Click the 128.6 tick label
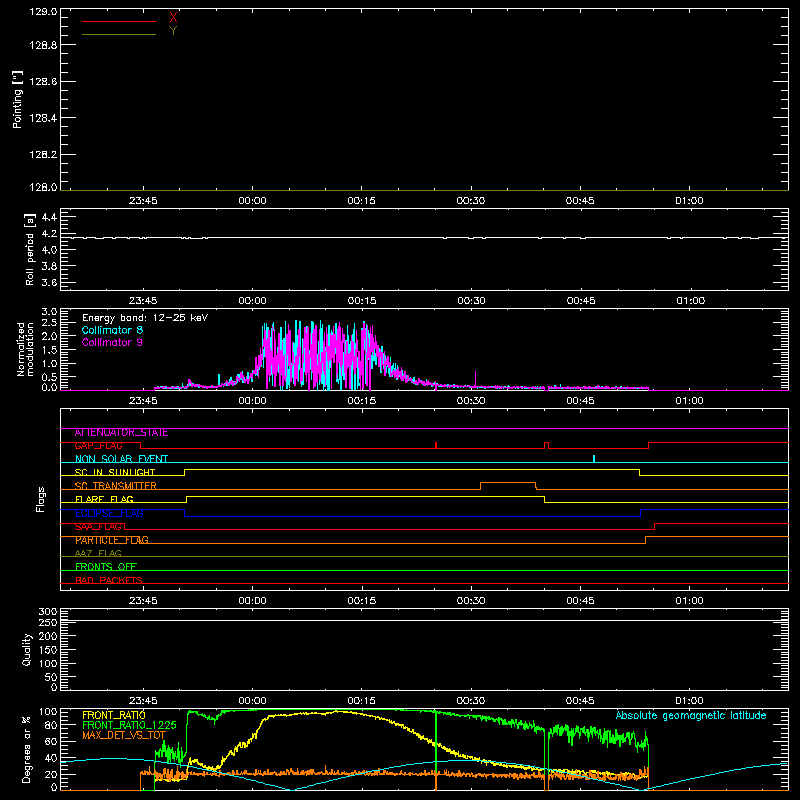This screenshot has height=800, width=800. [43, 82]
